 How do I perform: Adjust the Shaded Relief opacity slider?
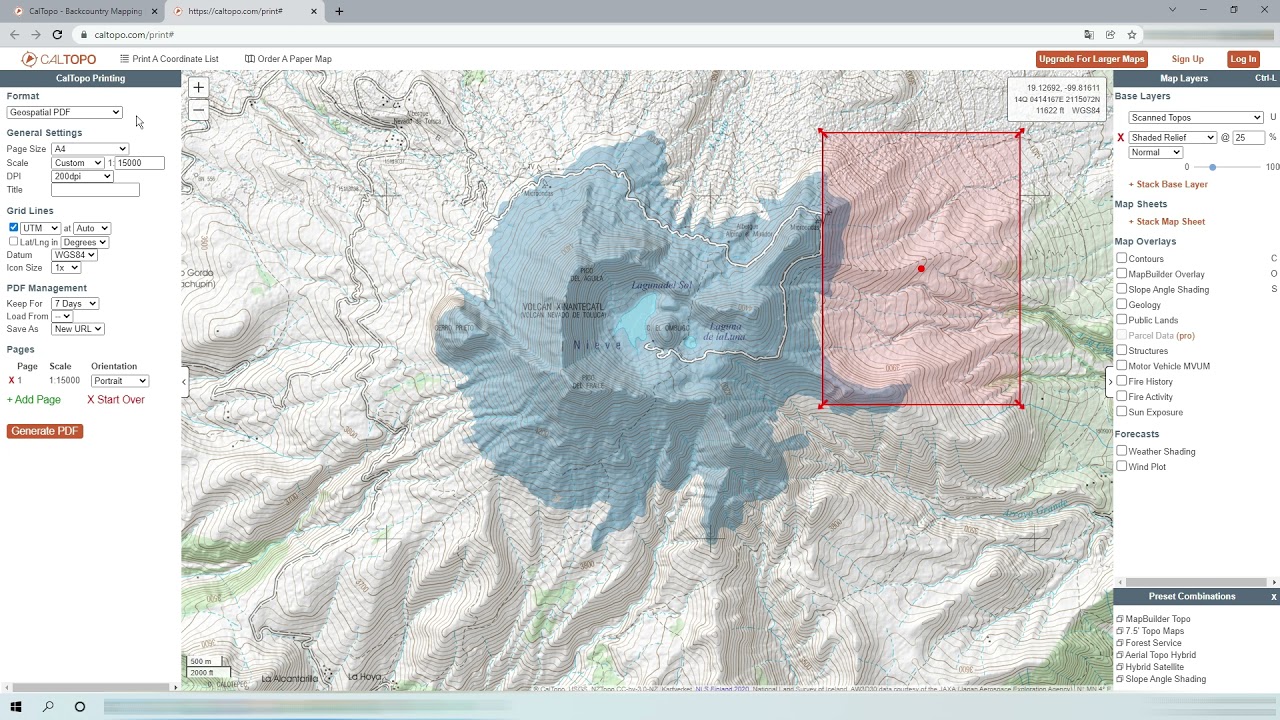[x=1212, y=167]
